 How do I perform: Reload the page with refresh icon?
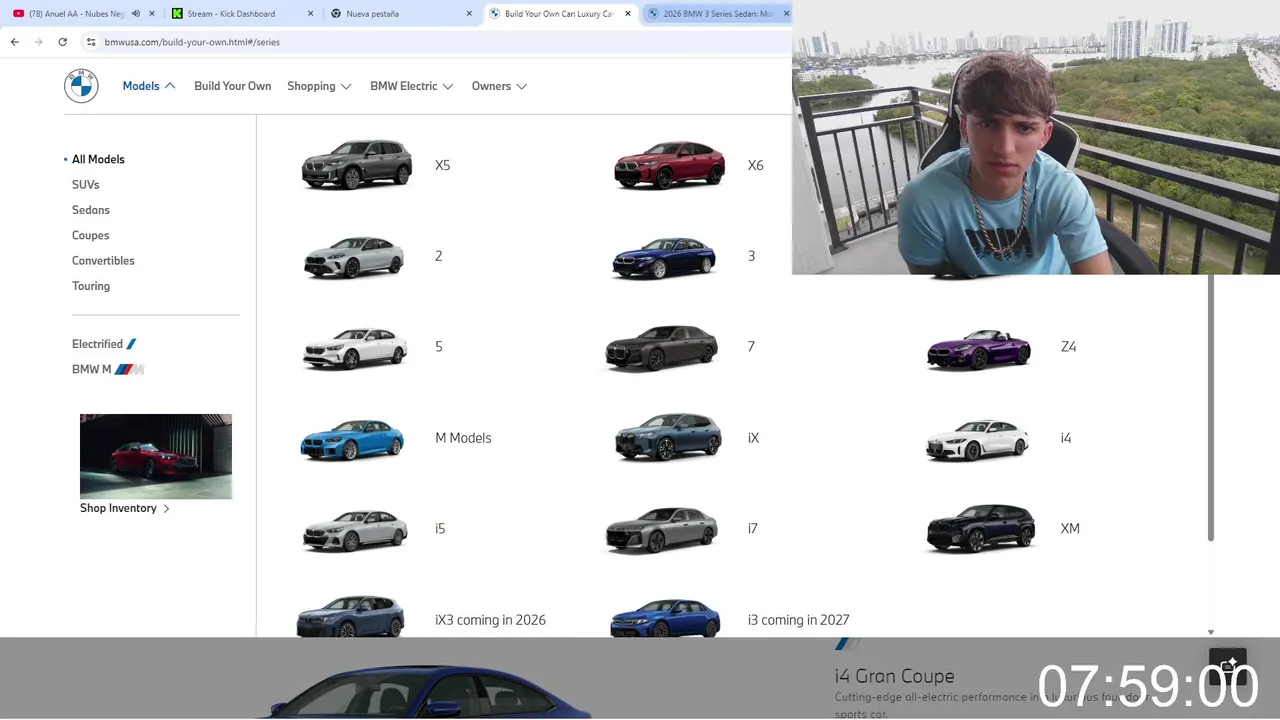tap(62, 42)
